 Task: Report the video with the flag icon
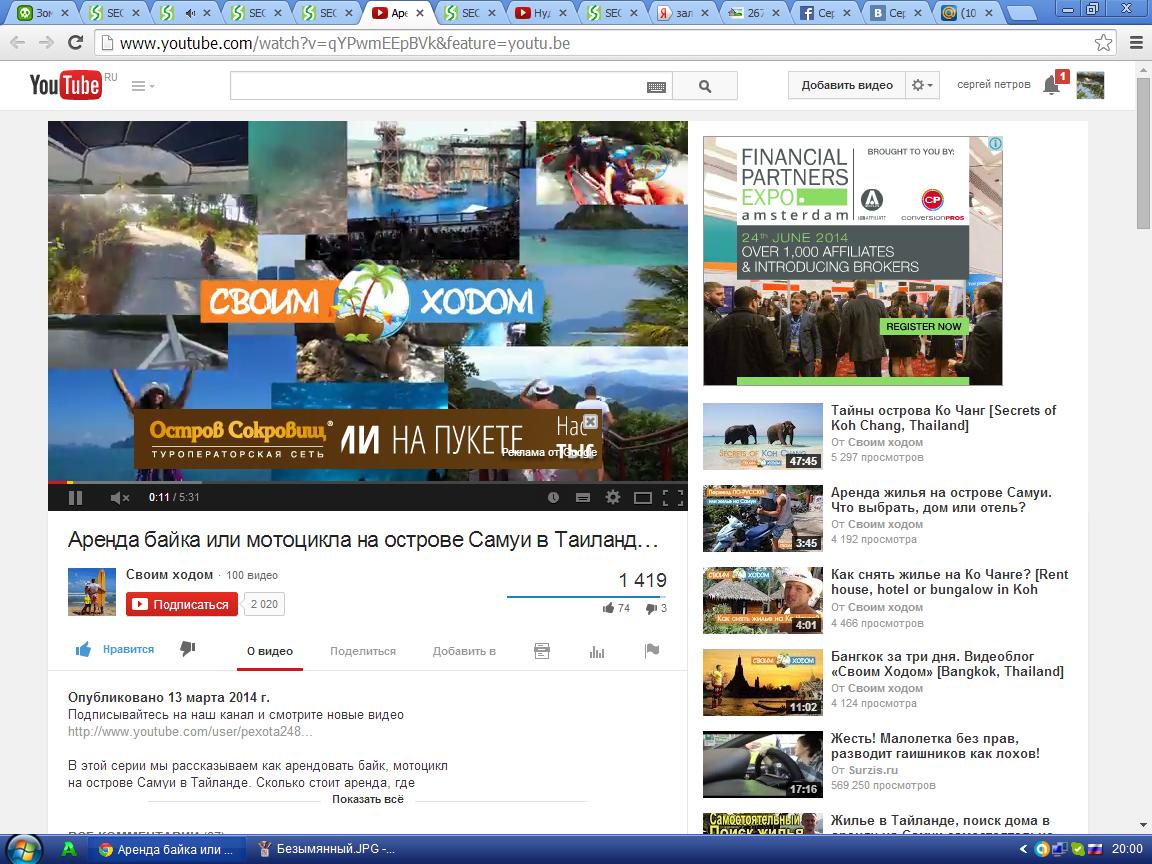[652, 650]
